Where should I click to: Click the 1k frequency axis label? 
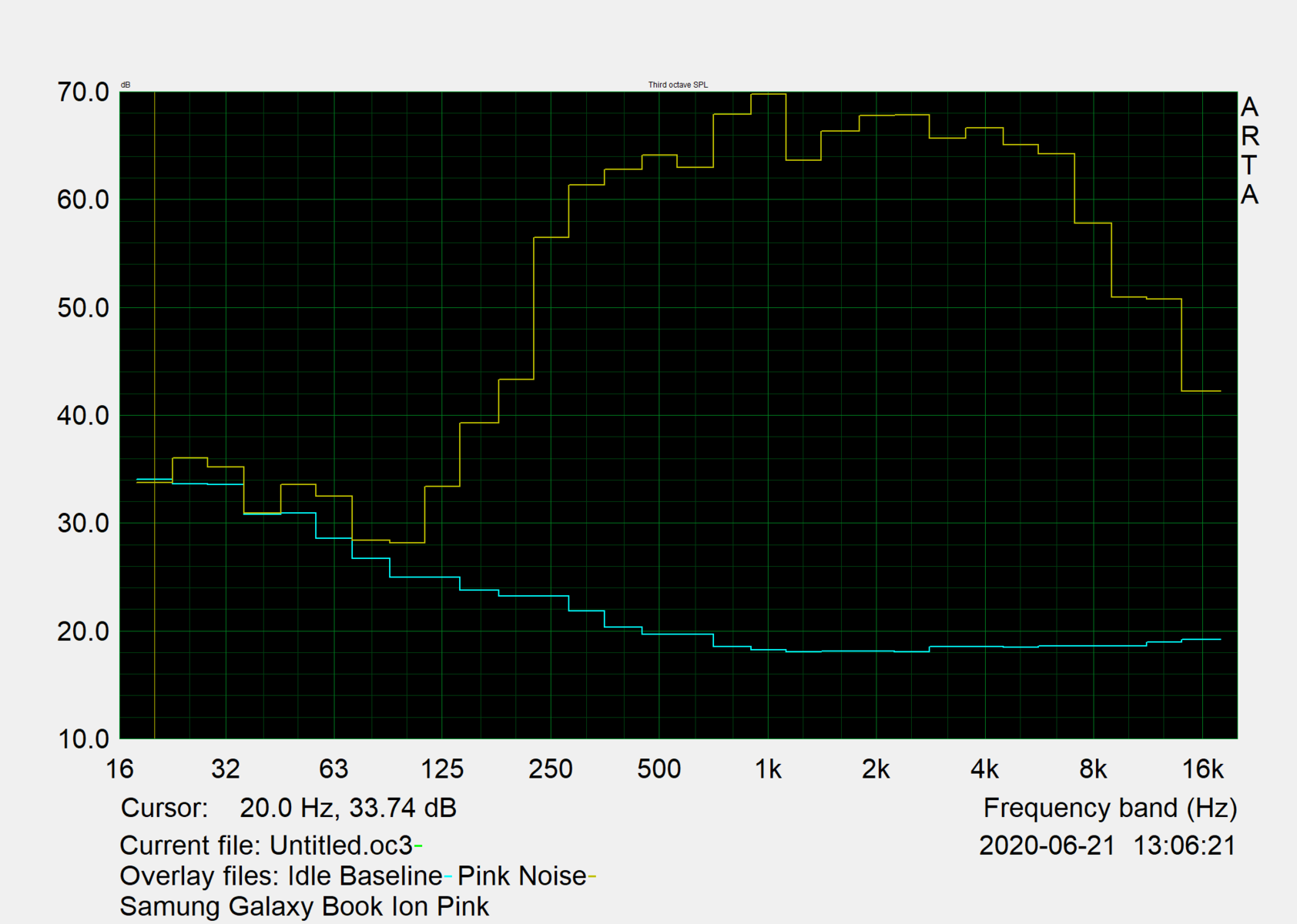pos(768,769)
